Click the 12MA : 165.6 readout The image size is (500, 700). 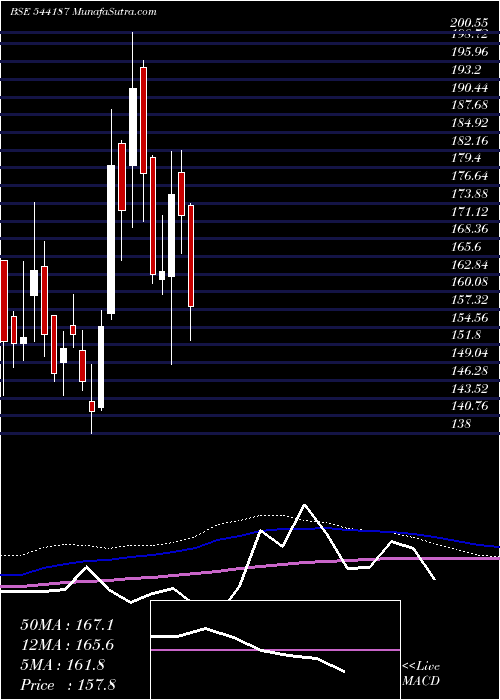pyautogui.click(x=67, y=645)
